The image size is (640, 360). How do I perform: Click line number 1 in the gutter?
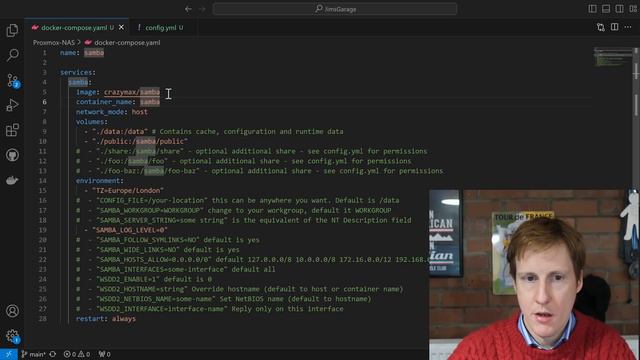[x=44, y=53]
